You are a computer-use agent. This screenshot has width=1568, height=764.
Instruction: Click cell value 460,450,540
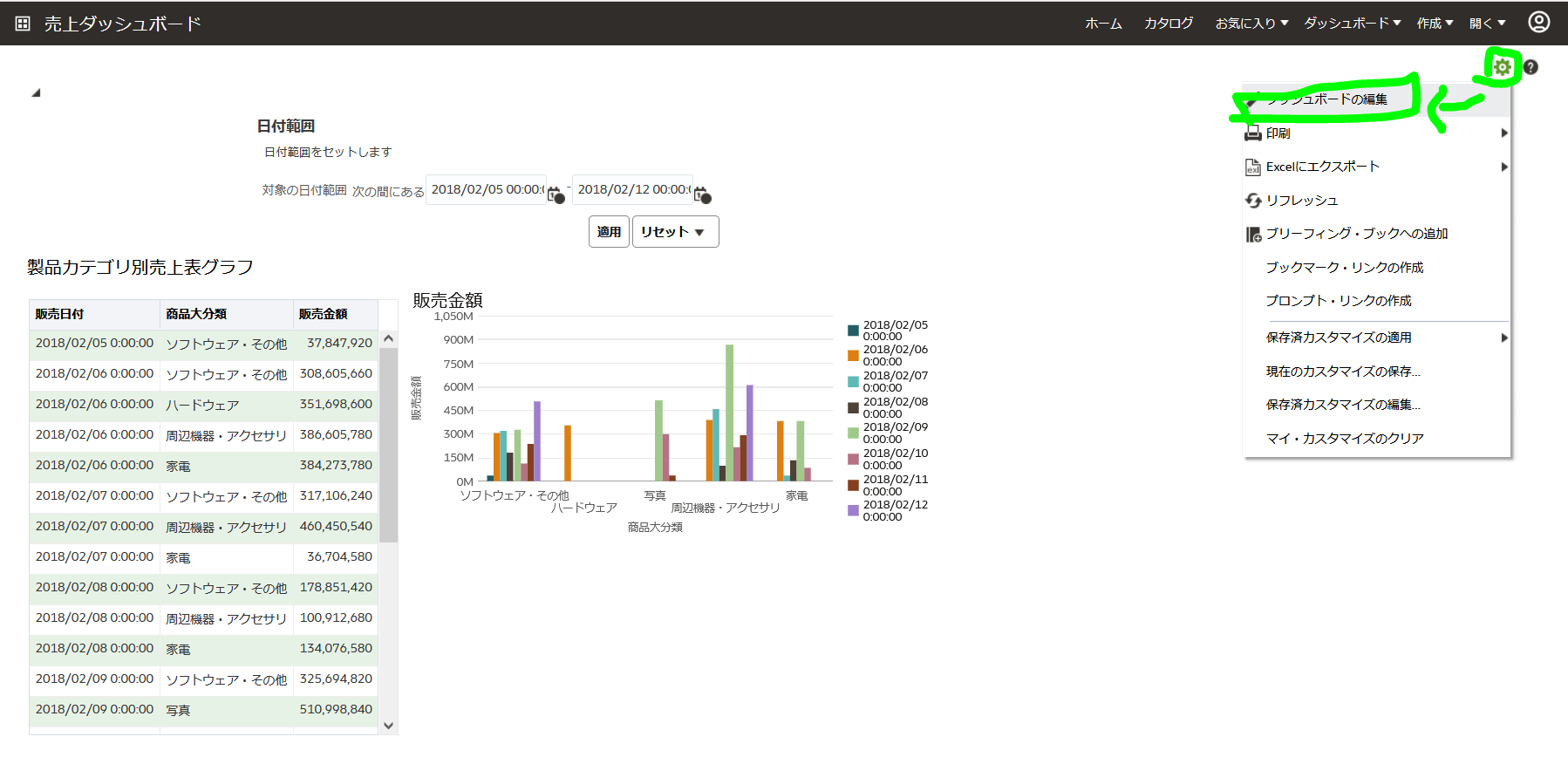pos(336,527)
